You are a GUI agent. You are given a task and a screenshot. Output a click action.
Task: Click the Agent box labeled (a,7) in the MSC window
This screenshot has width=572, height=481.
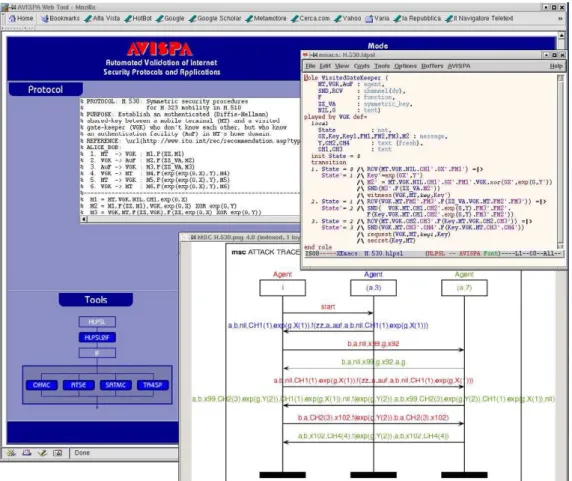464,288
